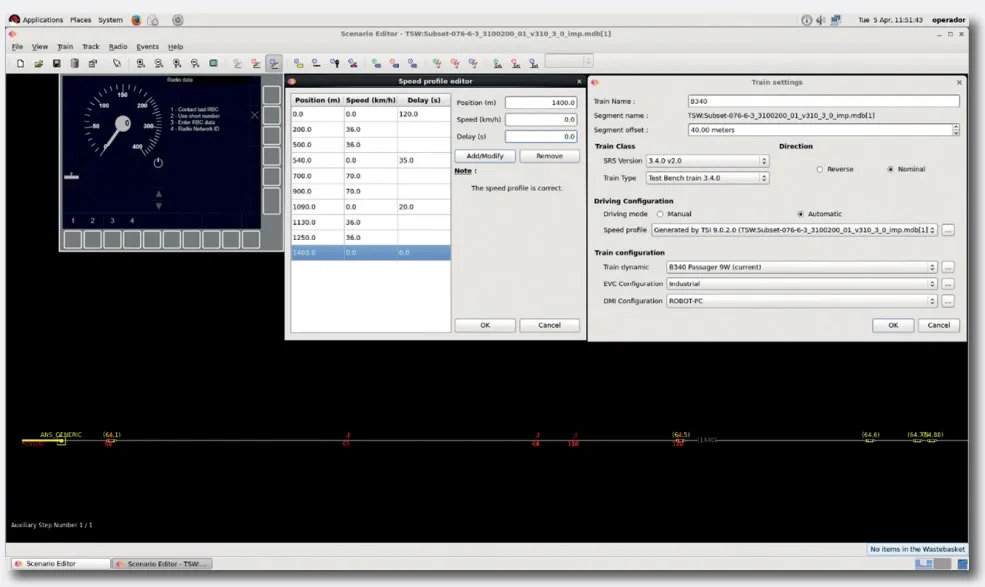Click the volume speaker icon in system tray
The height and width of the screenshot is (587, 985).
(820, 20)
